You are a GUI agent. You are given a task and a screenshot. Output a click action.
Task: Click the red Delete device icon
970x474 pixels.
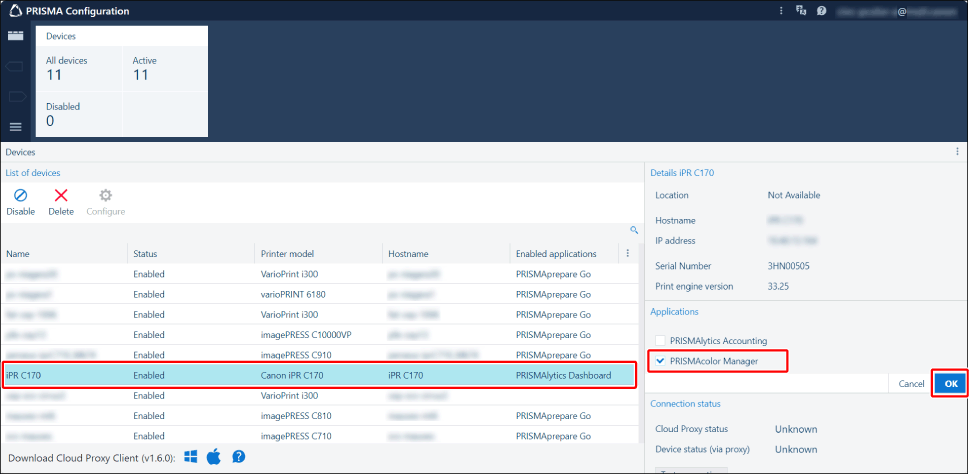[x=61, y=196]
